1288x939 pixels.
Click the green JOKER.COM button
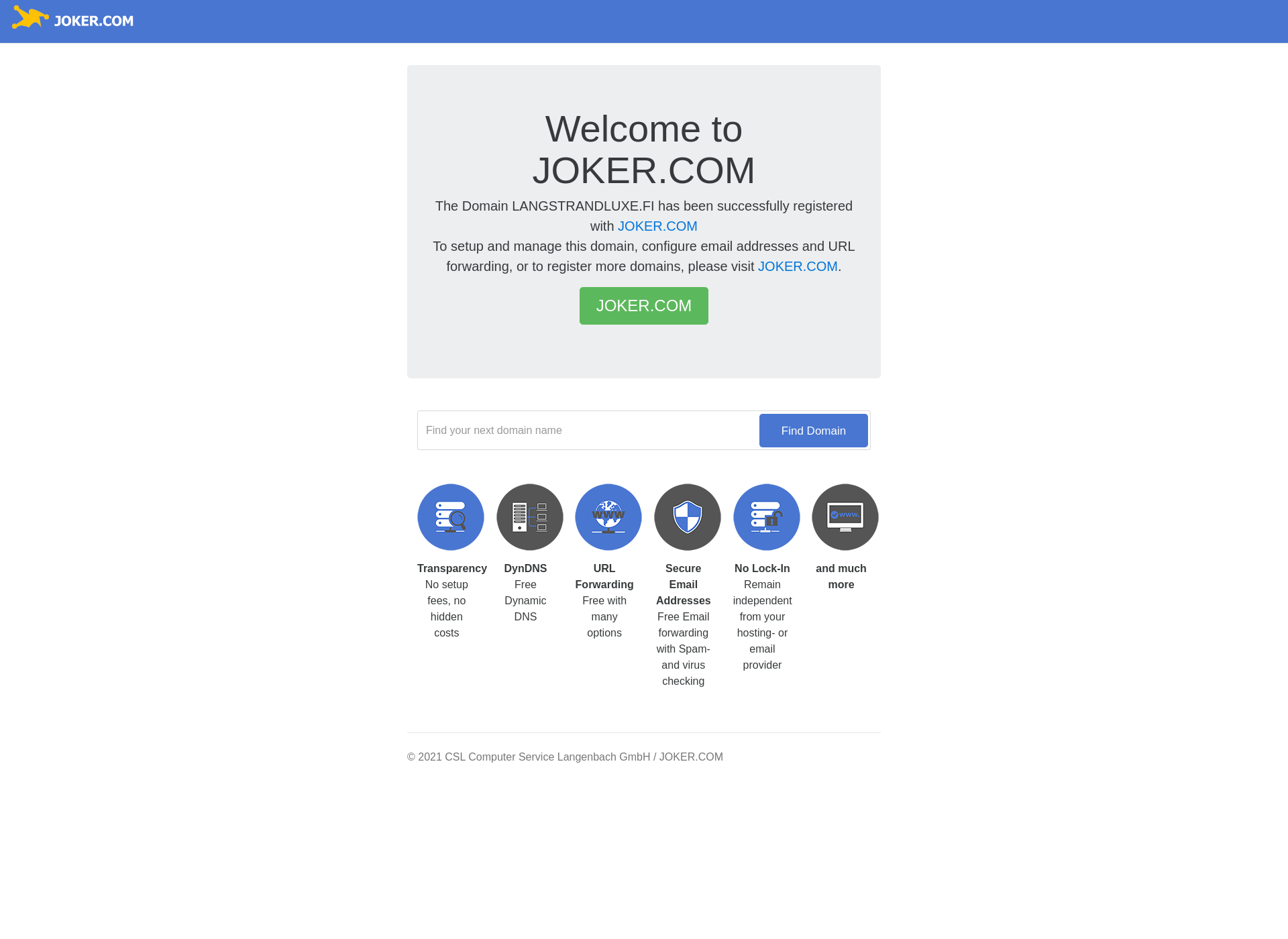[643, 305]
